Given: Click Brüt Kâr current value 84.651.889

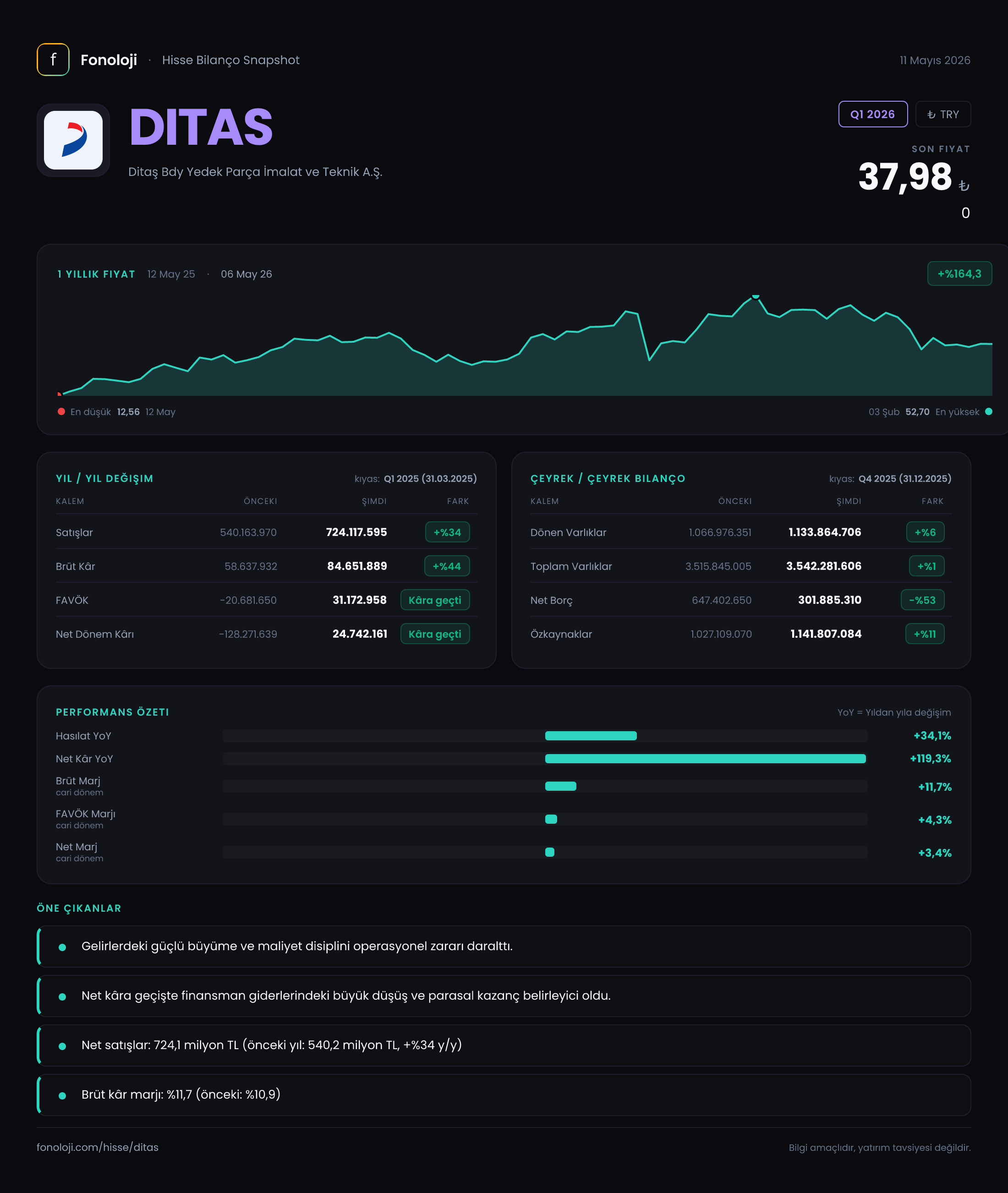Looking at the screenshot, I should (x=356, y=566).
